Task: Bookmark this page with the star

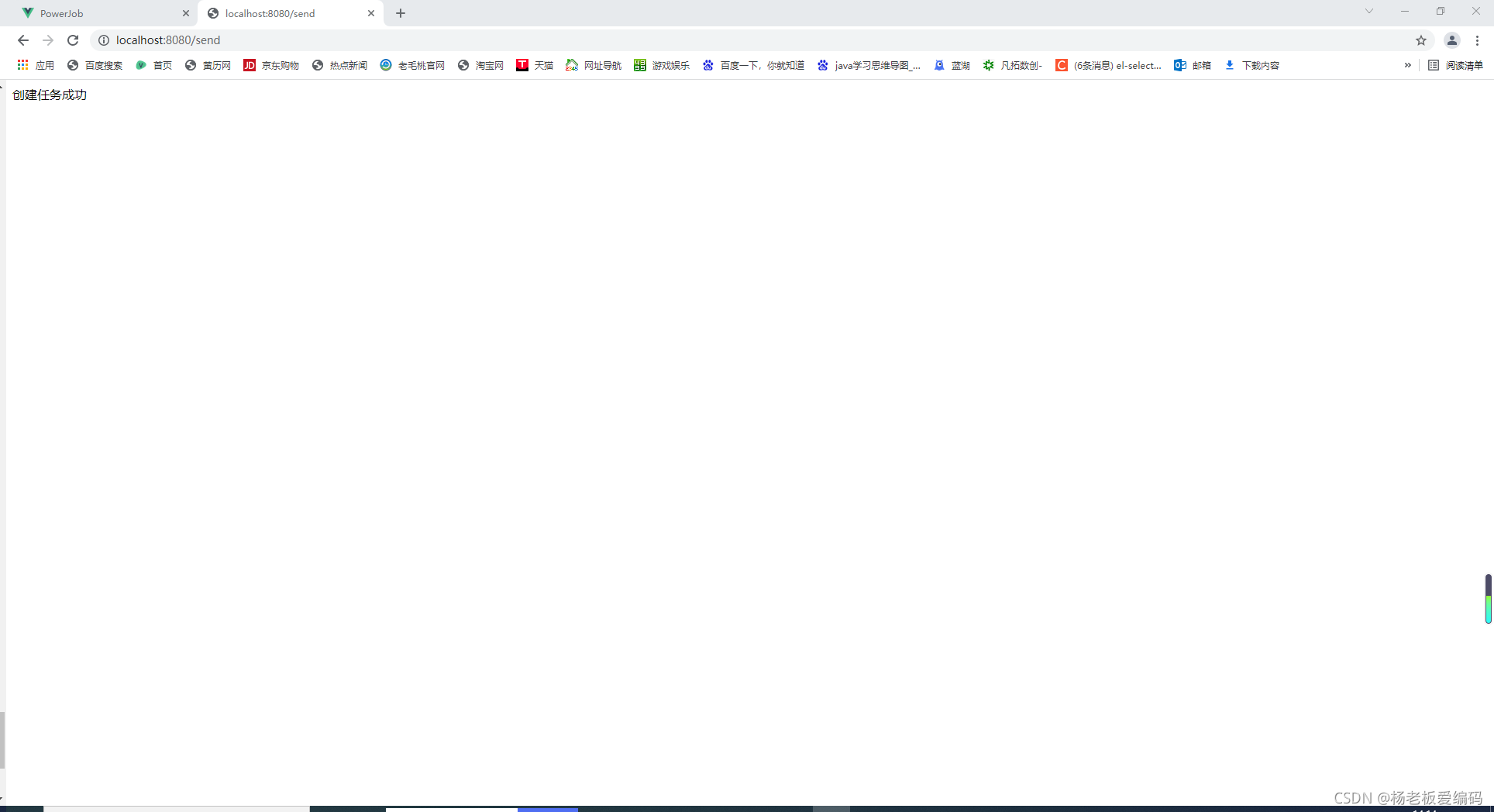Action: pos(1421,40)
